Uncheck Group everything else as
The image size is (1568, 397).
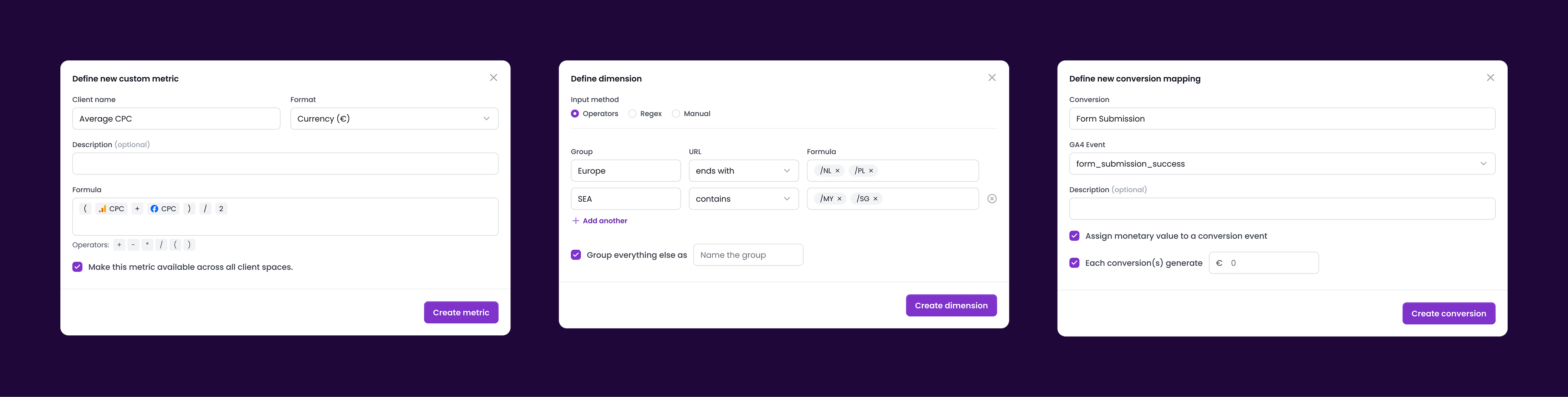pyautogui.click(x=576, y=254)
